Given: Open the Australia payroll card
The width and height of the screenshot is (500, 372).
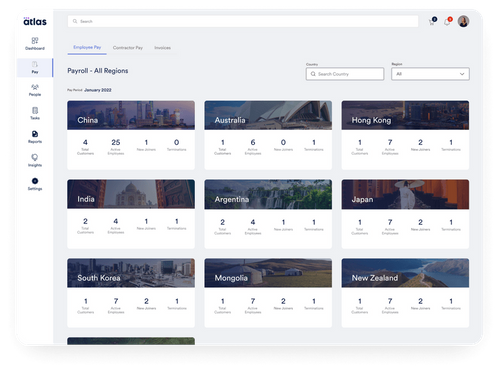Looking at the screenshot, I should click(x=268, y=135).
